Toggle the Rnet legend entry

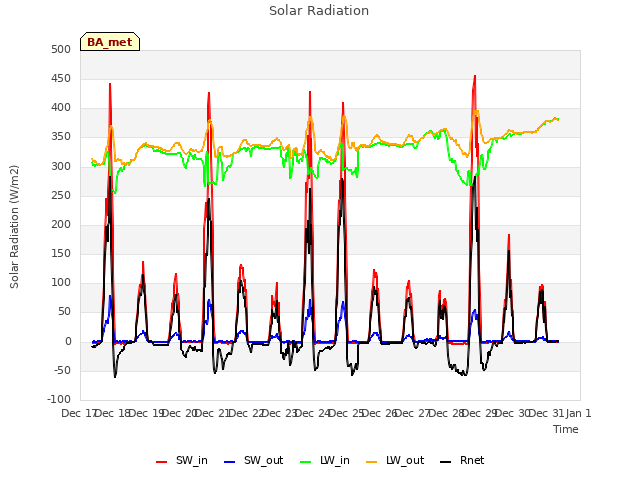[462, 461]
